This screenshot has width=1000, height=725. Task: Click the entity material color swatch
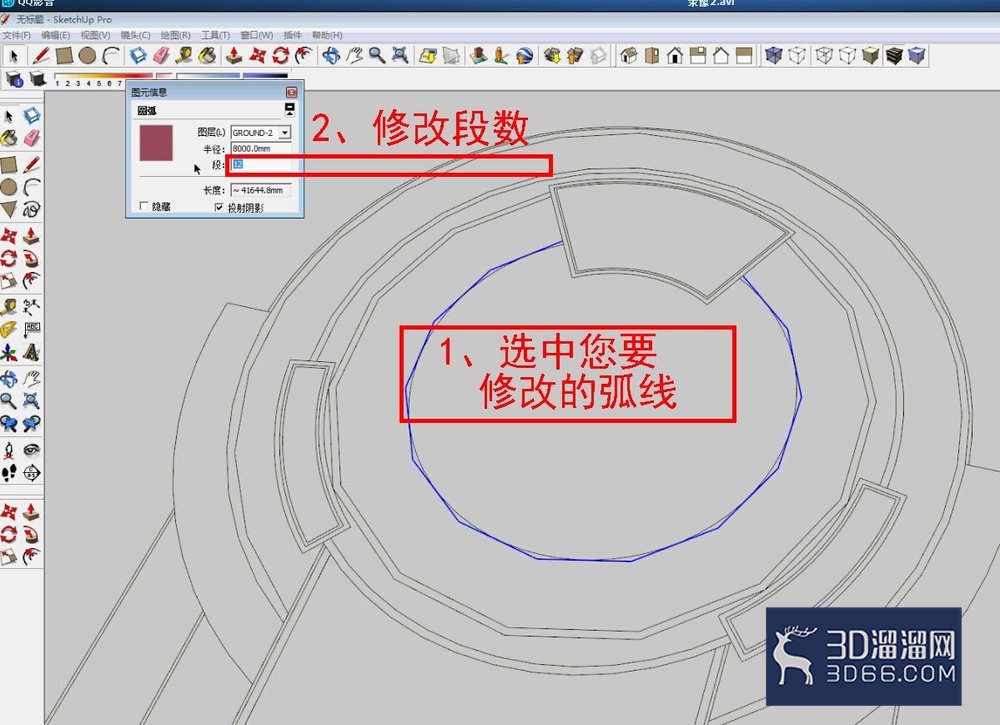[x=156, y=143]
